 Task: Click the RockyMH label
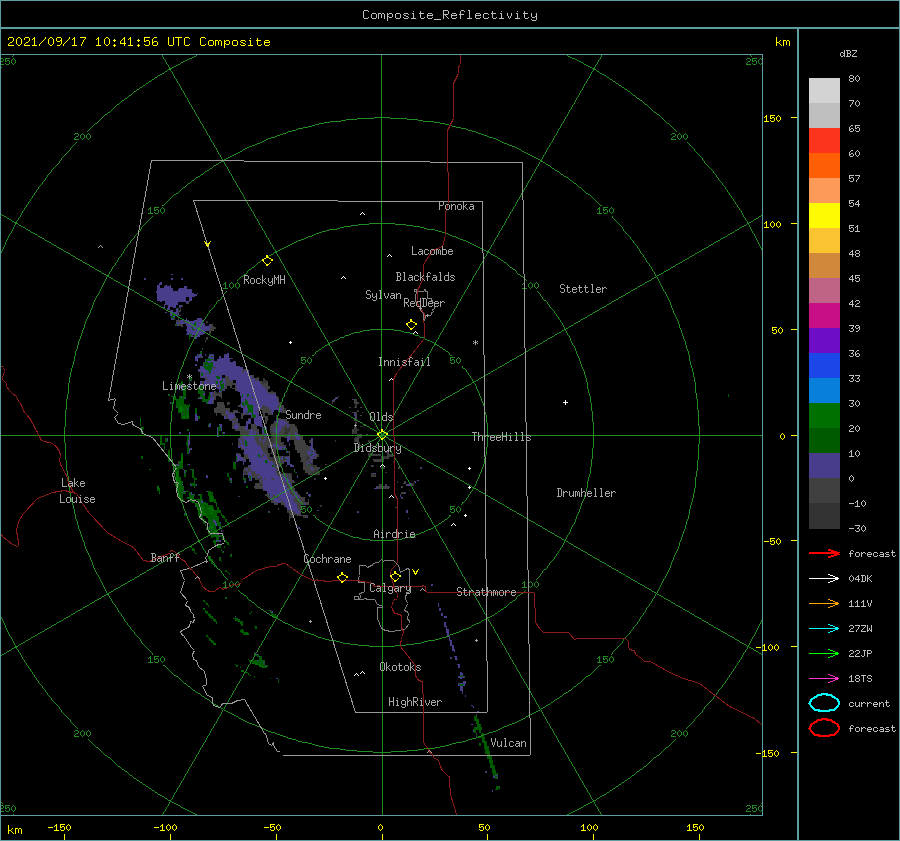point(264,280)
